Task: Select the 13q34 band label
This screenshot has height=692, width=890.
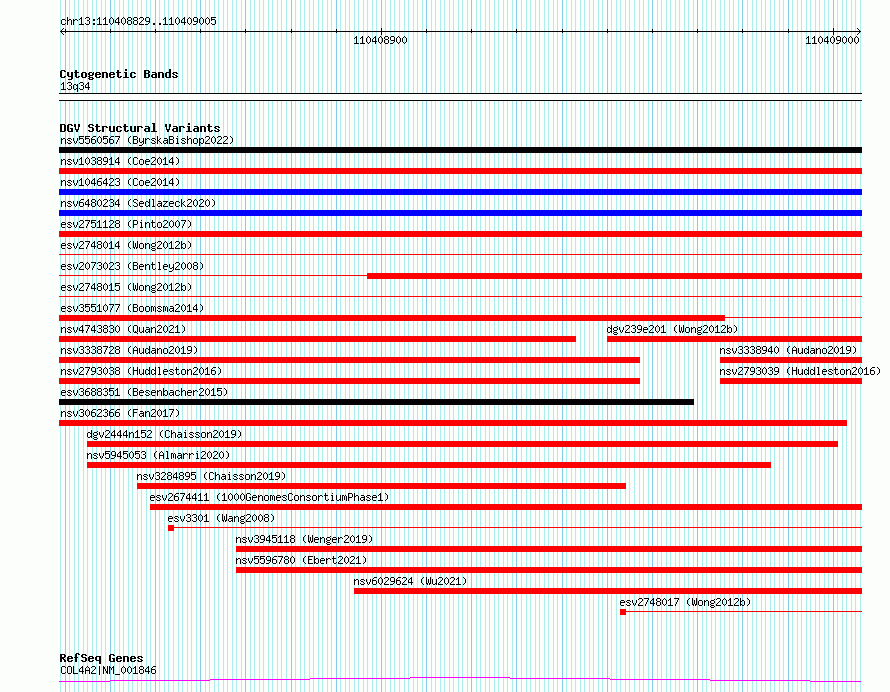Action: coord(75,87)
